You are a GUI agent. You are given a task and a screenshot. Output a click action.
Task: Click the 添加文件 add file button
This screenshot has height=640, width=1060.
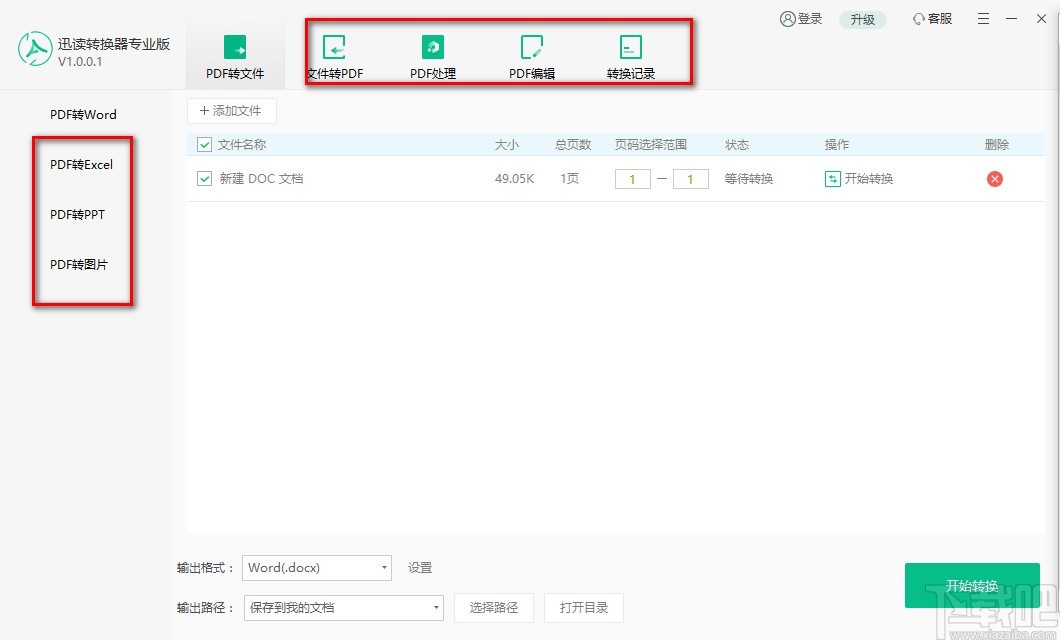coord(231,110)
